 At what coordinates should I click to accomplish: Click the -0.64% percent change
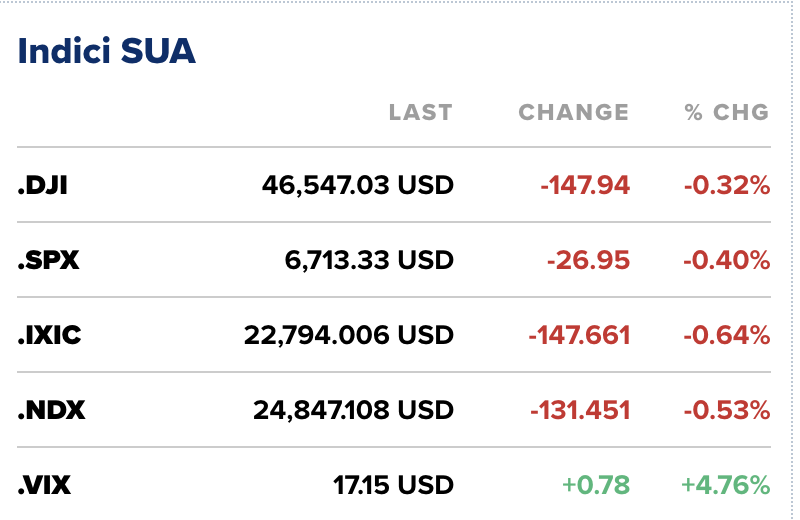726,335
